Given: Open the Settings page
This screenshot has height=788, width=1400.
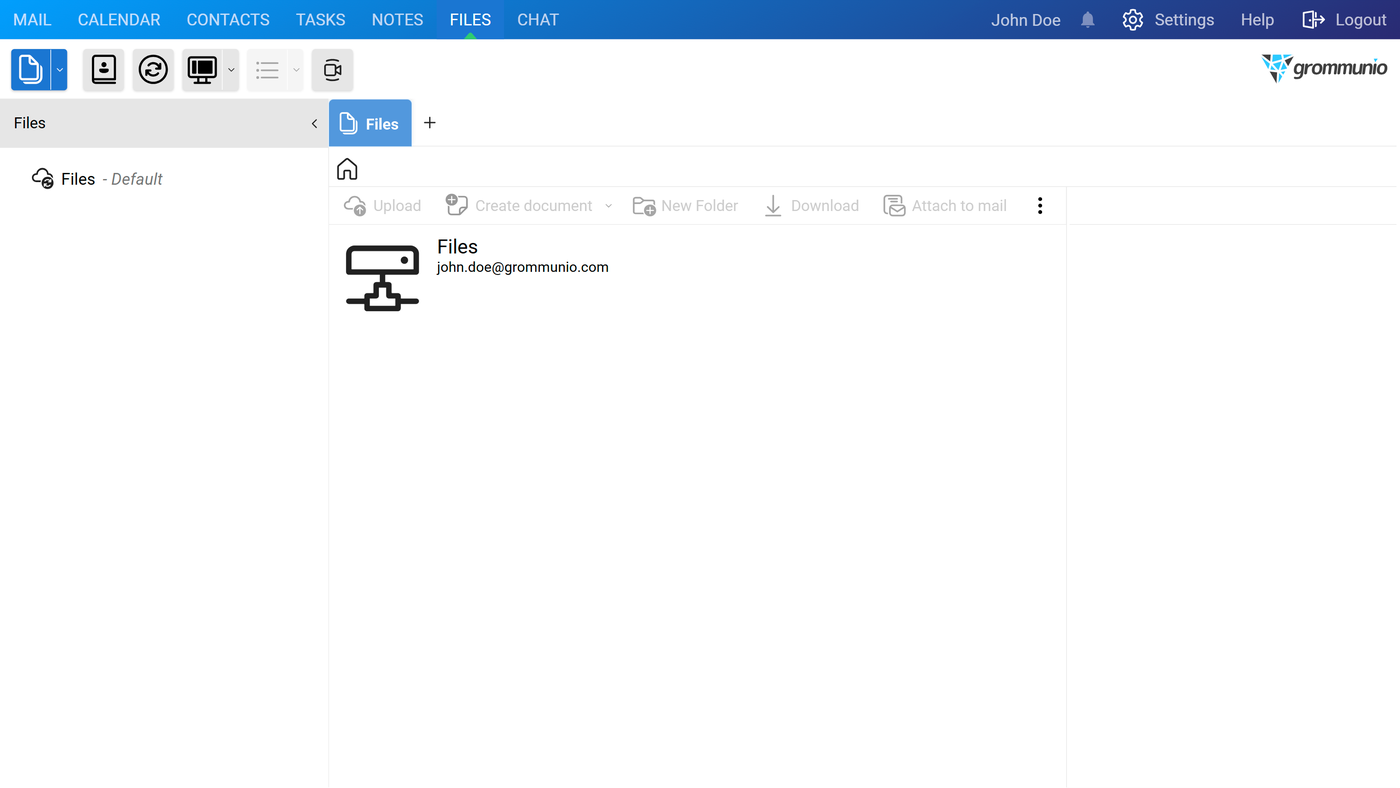Looking at the screenshot, I should pos(1184,20).
